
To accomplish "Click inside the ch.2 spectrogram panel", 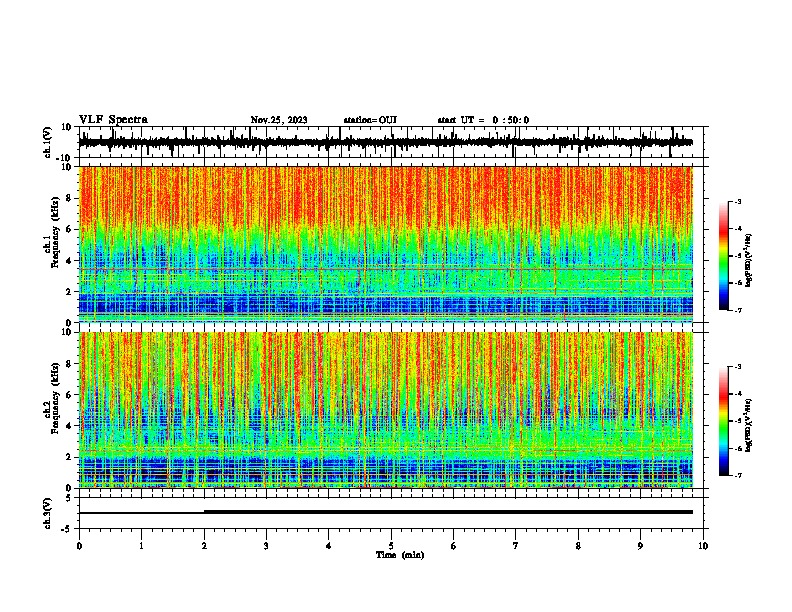I will [x=386, y=410].
